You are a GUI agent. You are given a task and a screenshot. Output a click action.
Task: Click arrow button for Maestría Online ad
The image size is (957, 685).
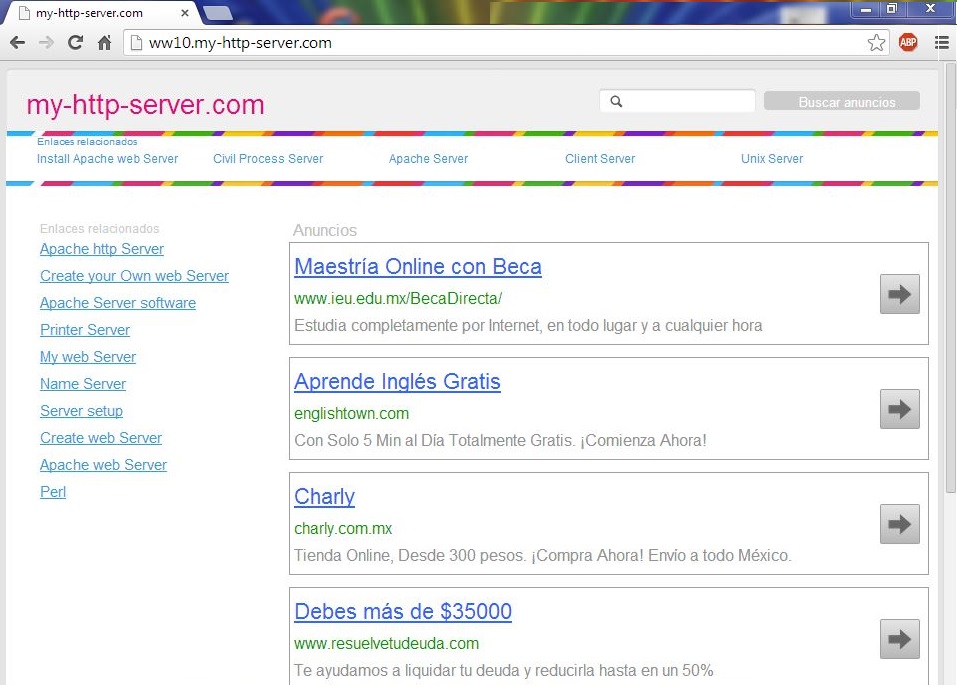(900, 294)
